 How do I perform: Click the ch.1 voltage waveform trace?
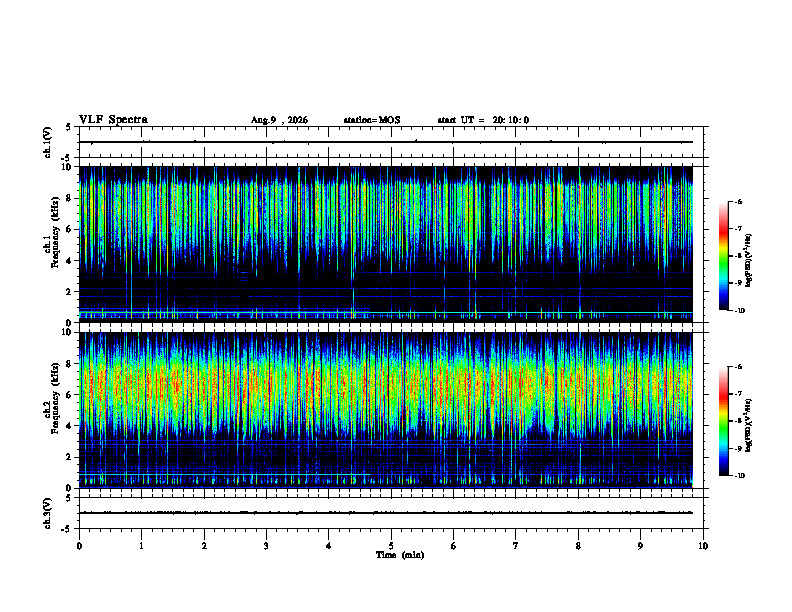point(386,142)
